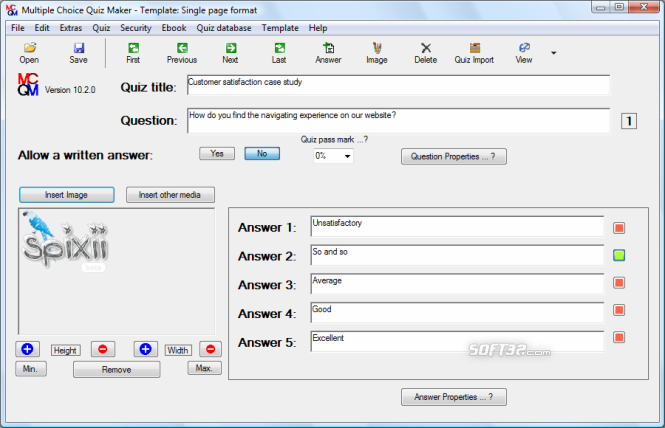Select No for allow written answer
The width and height of the screenshot is (665, 428).
262,154
